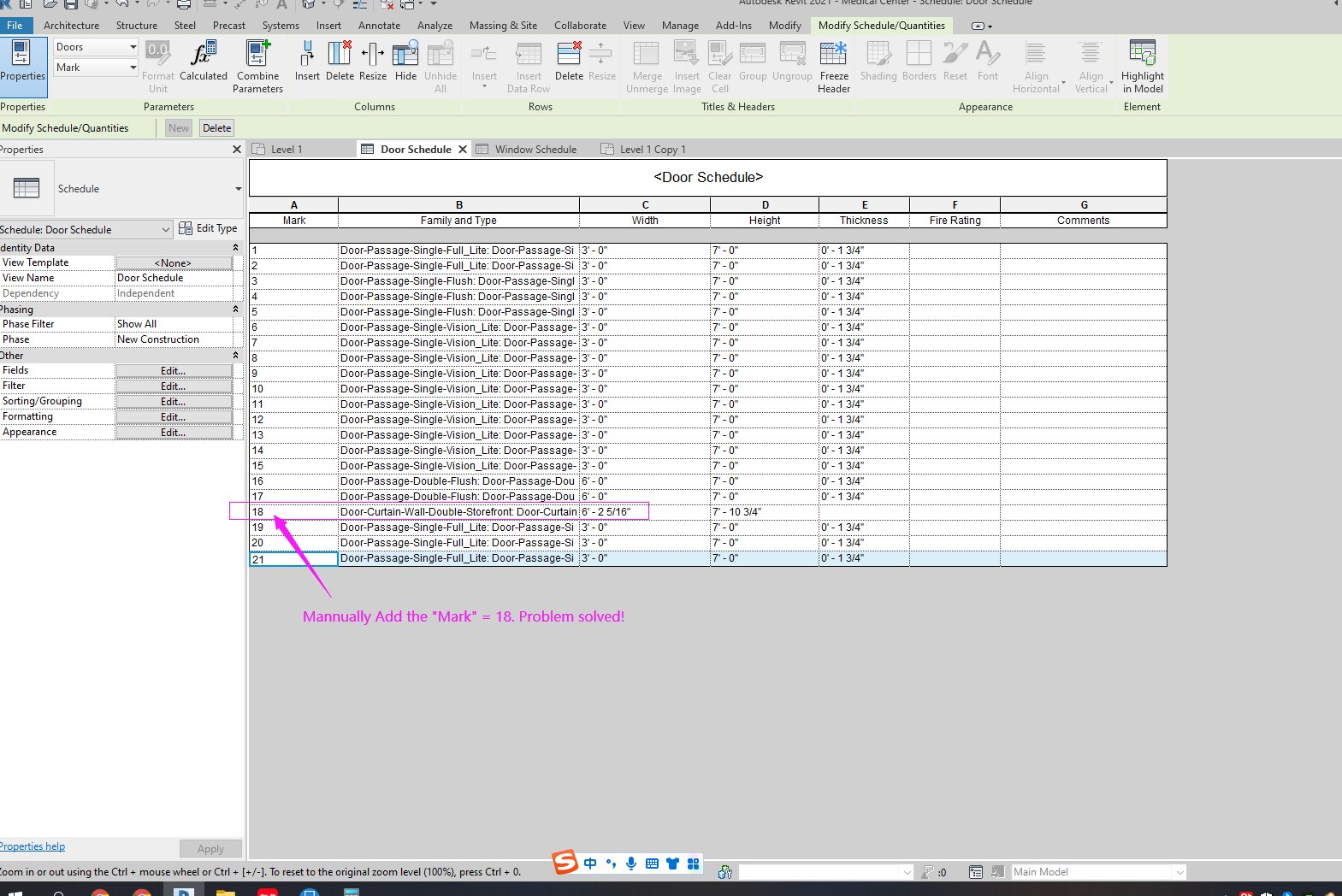Screen dimensions: 1342x896
Task: Open the Annotate ribbon tab
Action: click(x=379, y=26)
